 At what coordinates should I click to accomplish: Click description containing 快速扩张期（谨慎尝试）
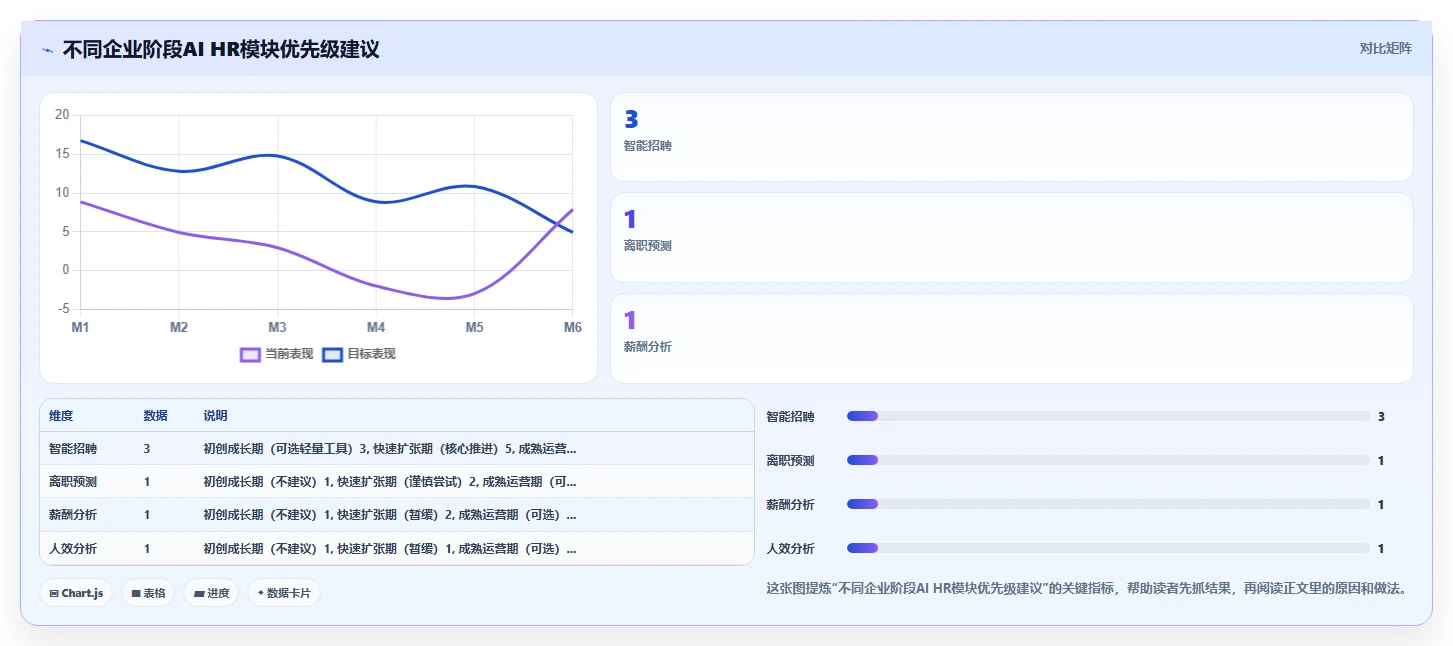point(390,482)
